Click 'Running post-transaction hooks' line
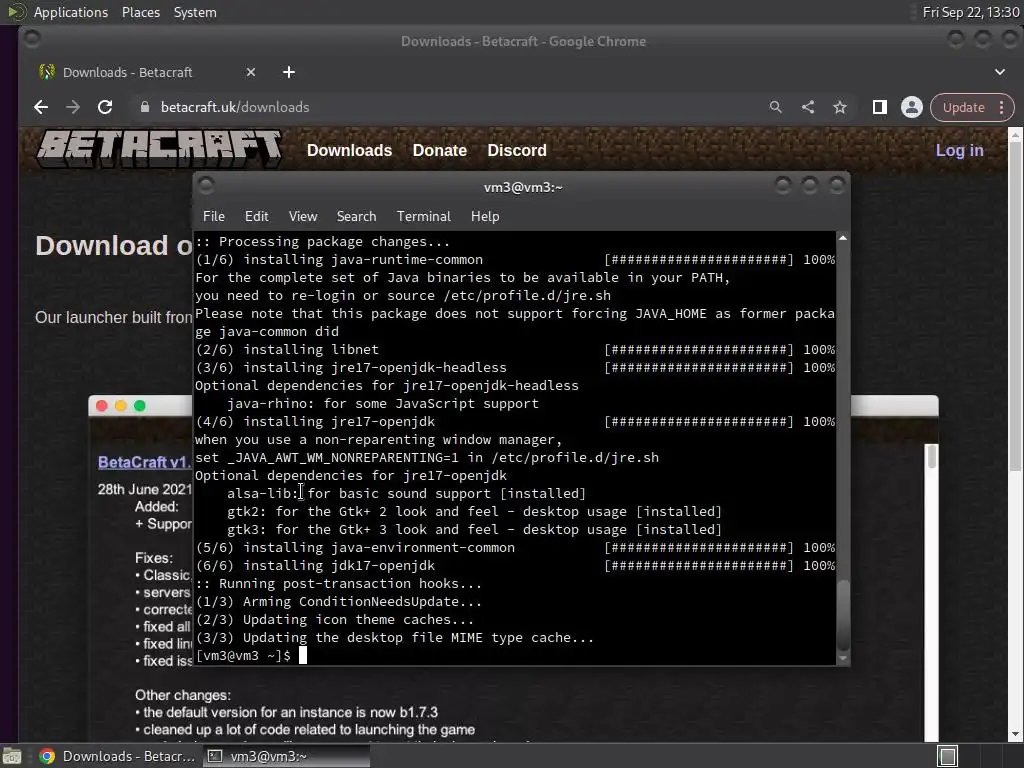Image resolution: width=1024 pixels, height=768 pixels. [x=339, y=584]
